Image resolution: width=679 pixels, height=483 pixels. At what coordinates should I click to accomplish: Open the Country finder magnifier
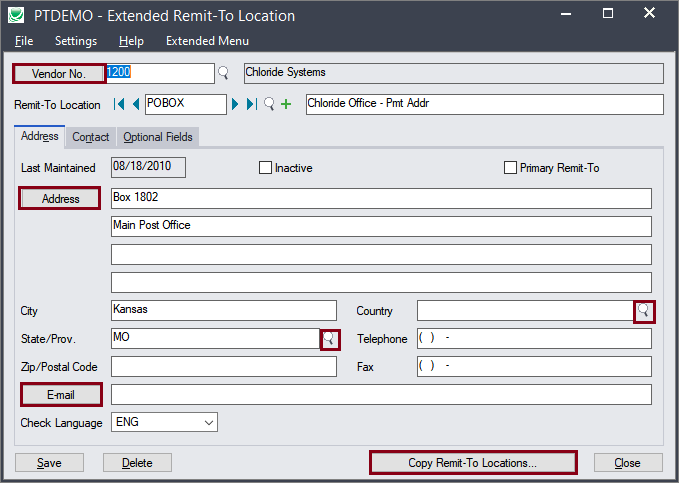[x=644, y=311]
